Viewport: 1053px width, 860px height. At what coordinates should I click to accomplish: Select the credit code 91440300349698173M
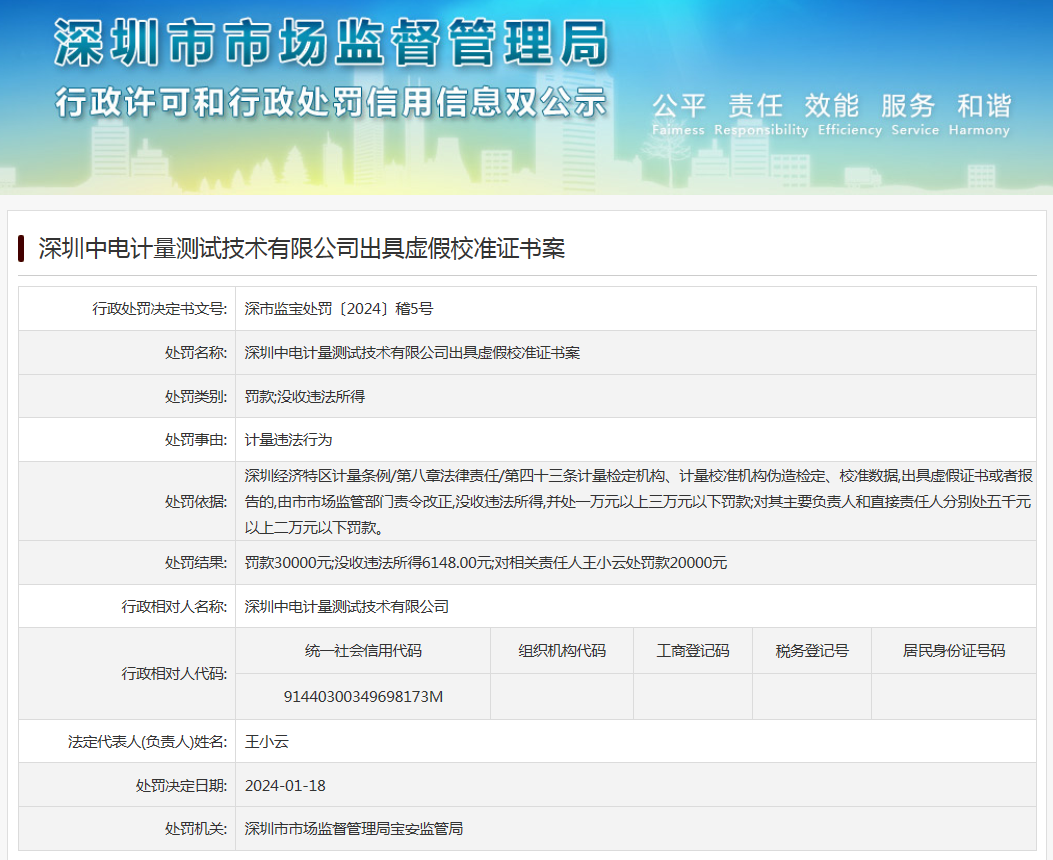(x=363, y=696)
